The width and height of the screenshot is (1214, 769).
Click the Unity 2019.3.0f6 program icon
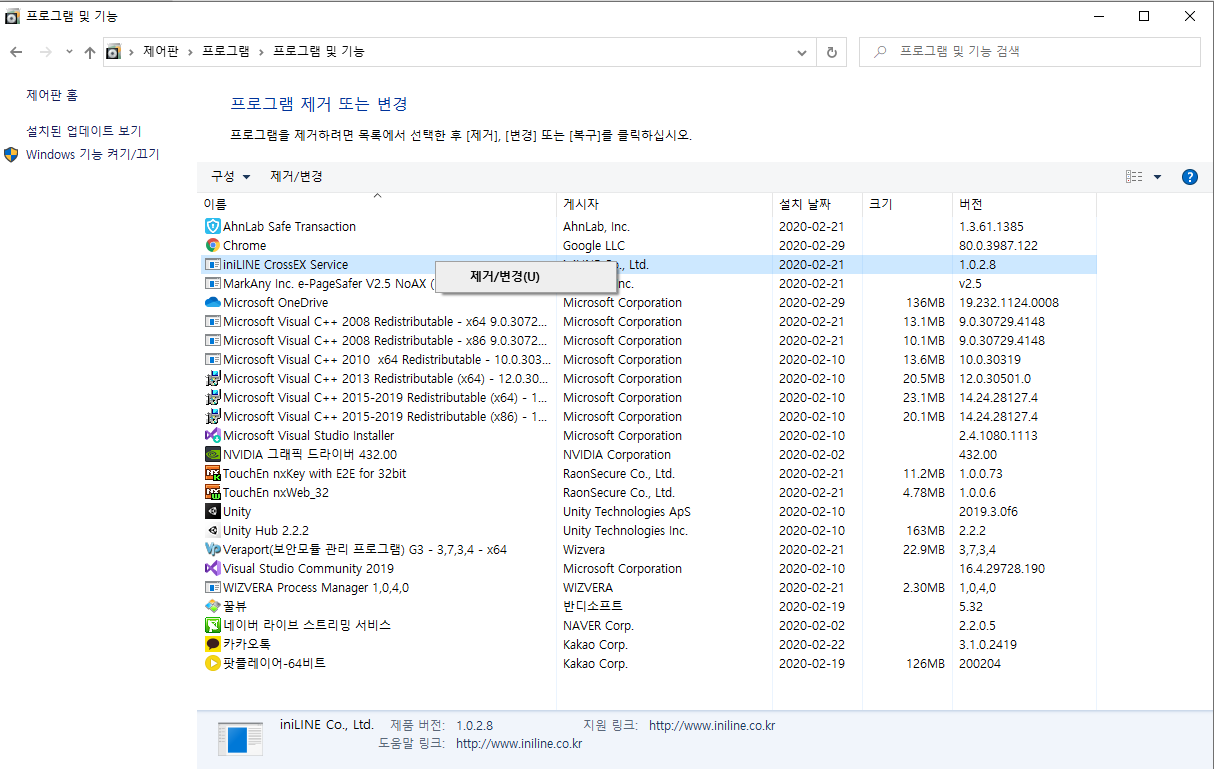tap(212, 512)
